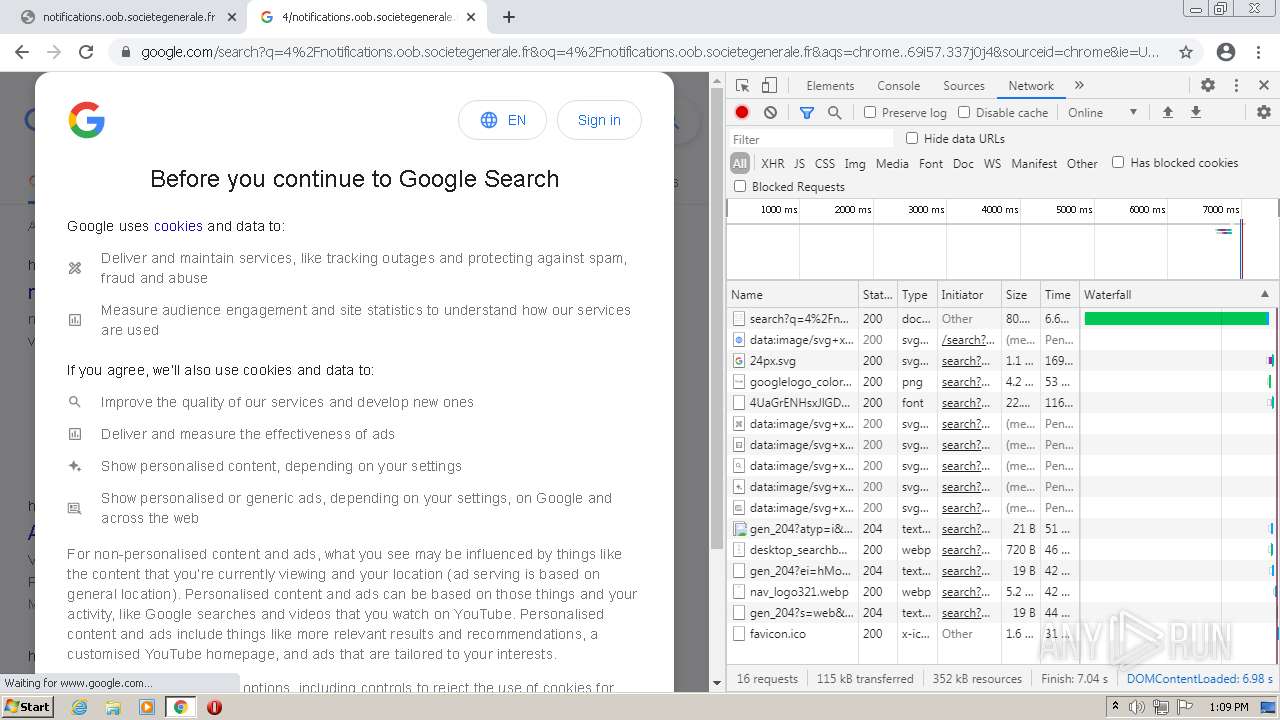Open DevTools settings gear at top
This screenshot has width=1280, height=720.
click(x=1208, y=86)
